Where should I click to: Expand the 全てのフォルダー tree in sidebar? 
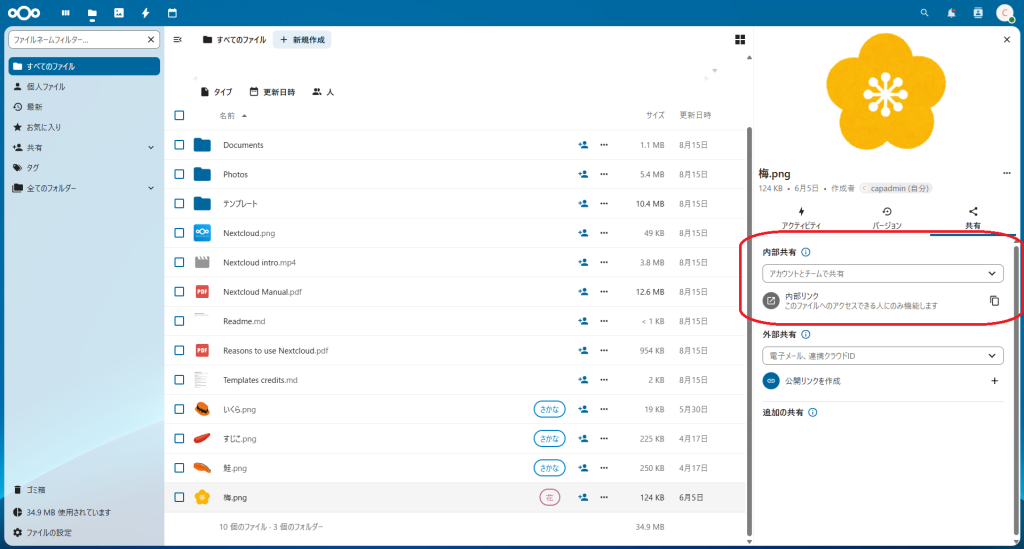point(151,188)
